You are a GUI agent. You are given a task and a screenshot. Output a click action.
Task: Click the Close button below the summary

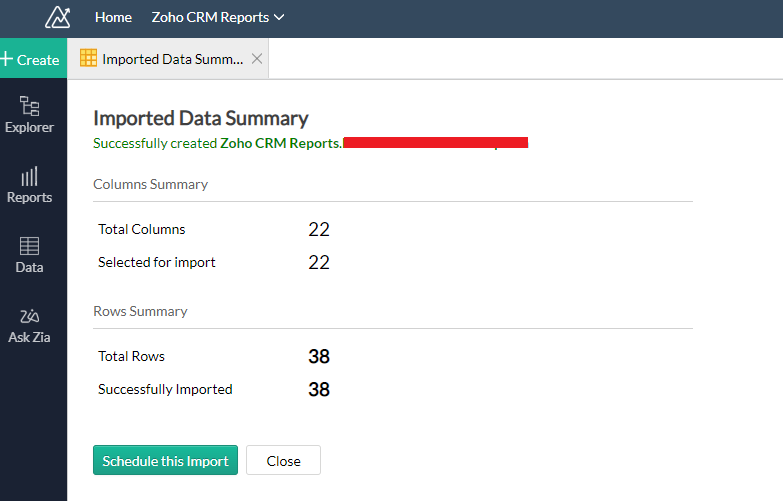(x=283, y=461)
